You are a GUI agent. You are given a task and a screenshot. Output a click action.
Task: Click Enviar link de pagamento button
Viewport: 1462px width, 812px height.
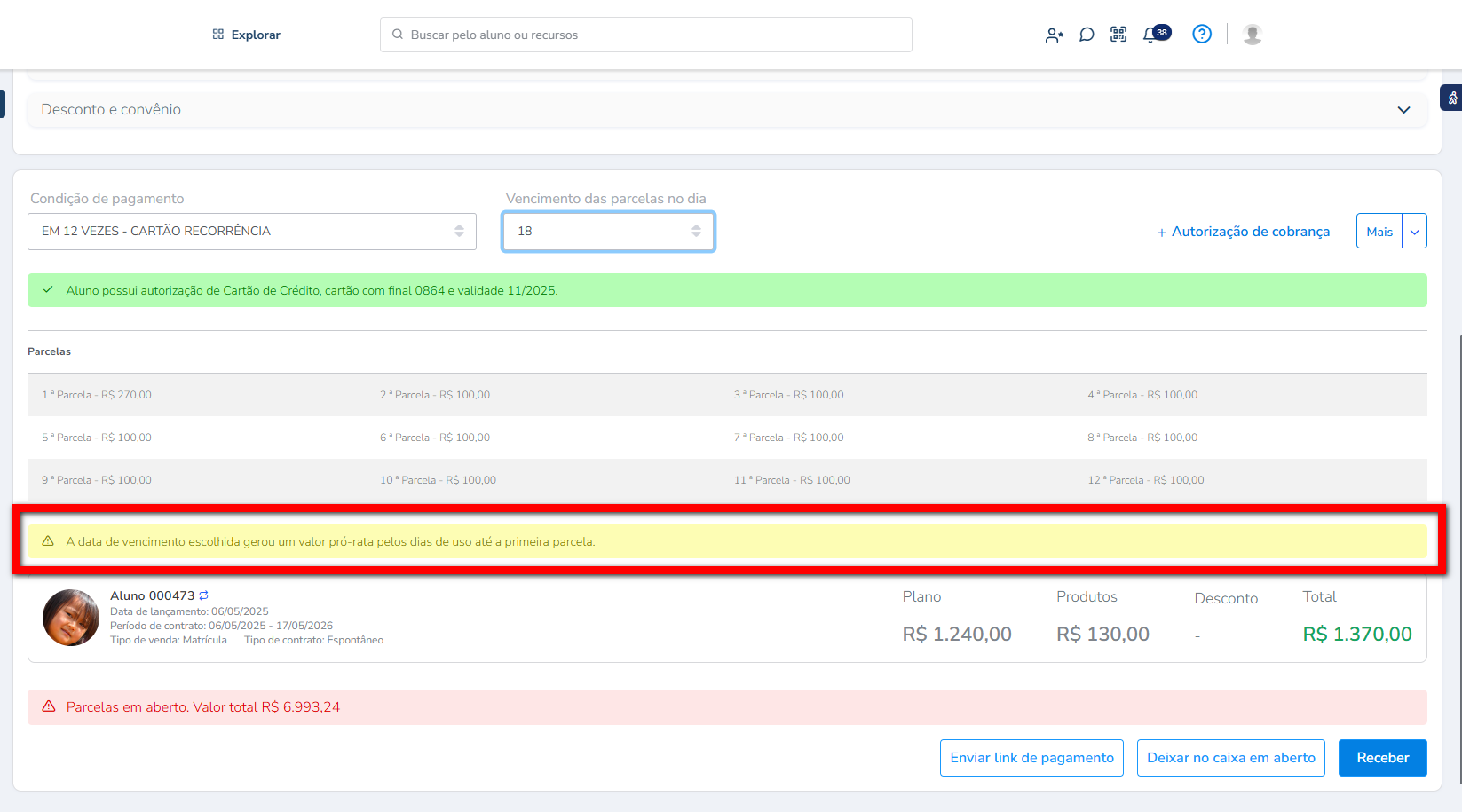click(x=1031, y=758)
